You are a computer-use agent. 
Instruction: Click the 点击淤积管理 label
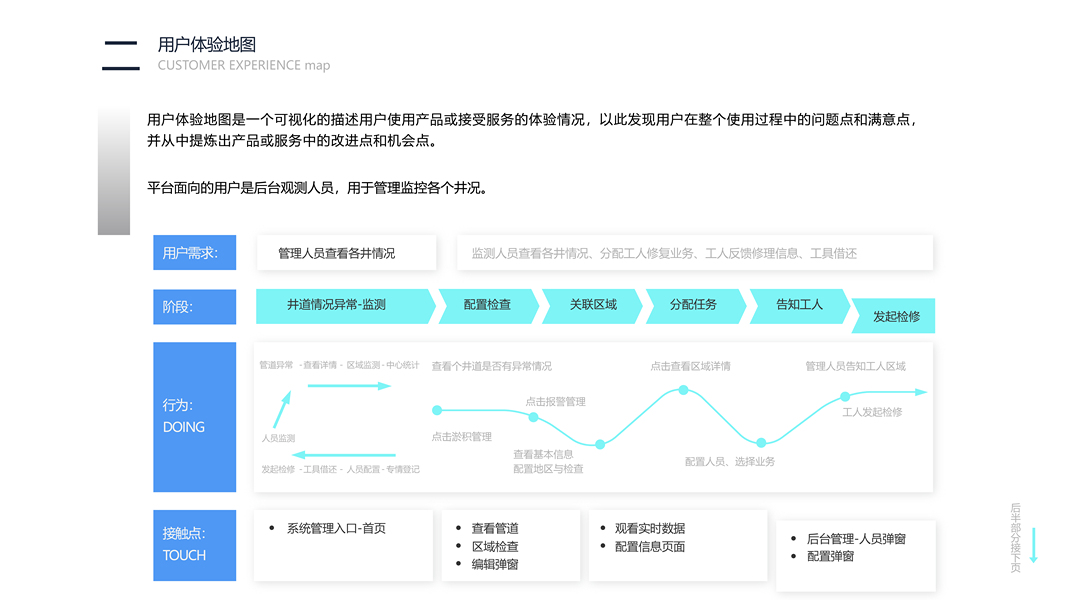coord(461,437)
